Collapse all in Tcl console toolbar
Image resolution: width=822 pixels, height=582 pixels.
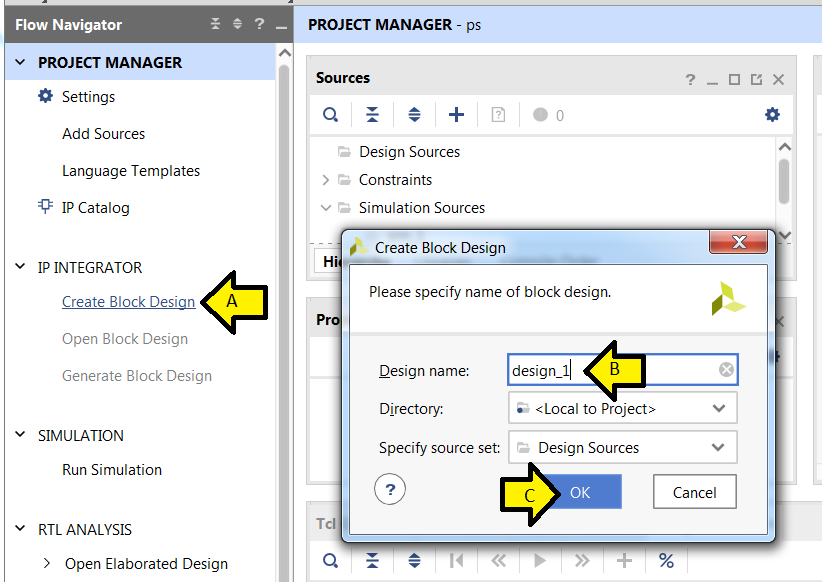tap(372, 561)
